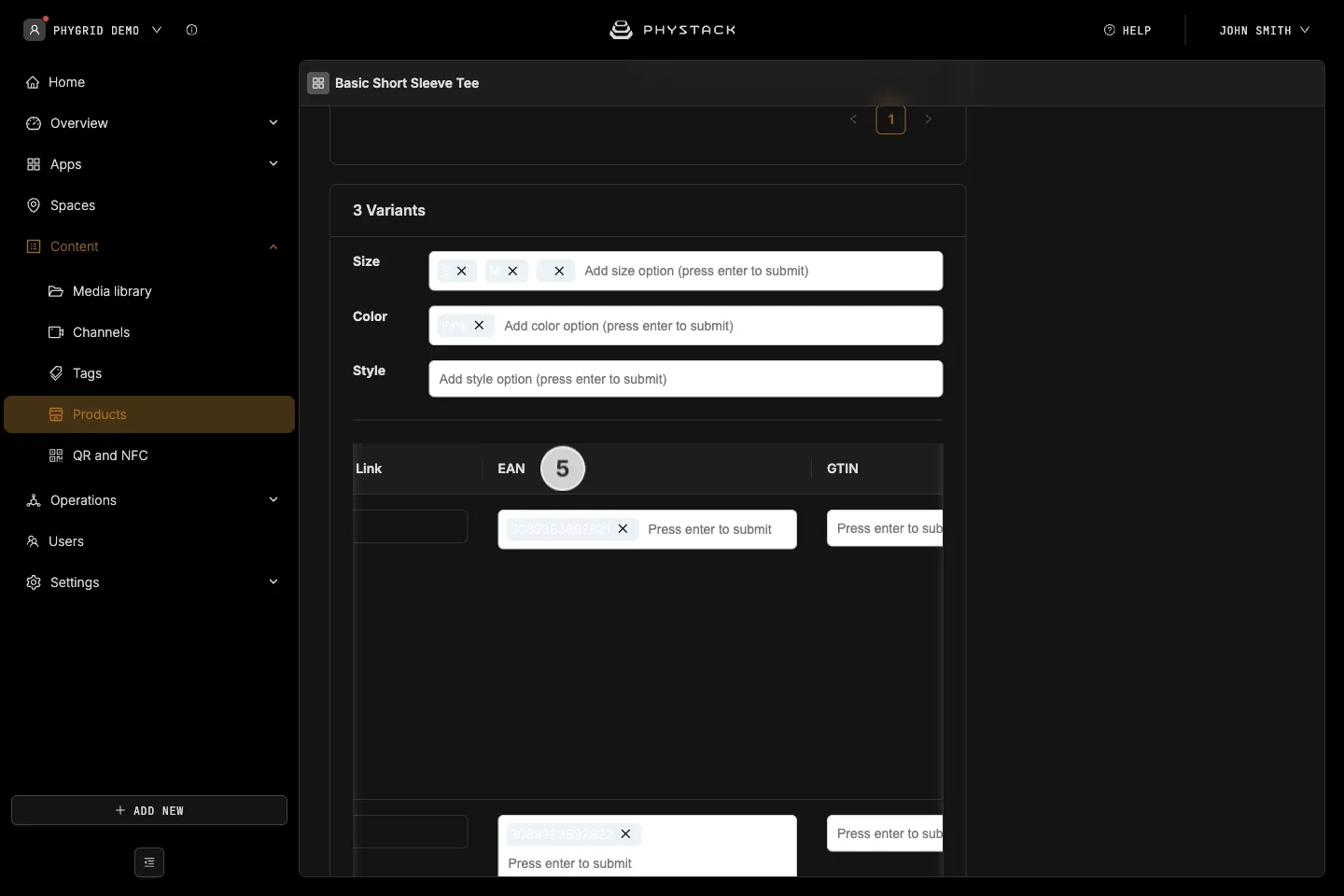The height and width of the screenshot is (896, 1344).
Task: Click the Home icon in sidebar
Action: coord(33,82)
